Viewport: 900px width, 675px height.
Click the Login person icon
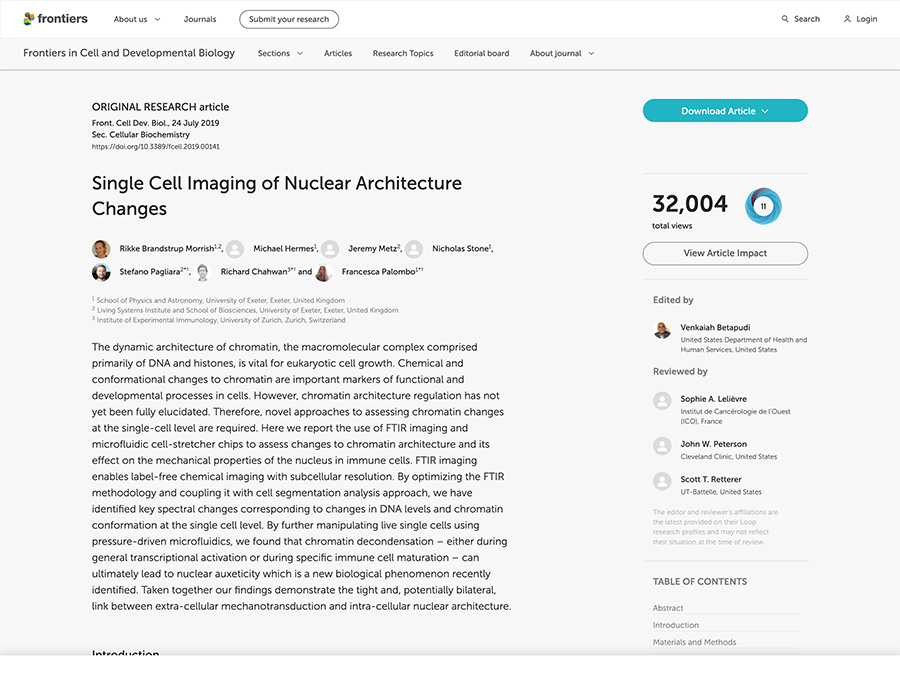click(x=847, y=19)
